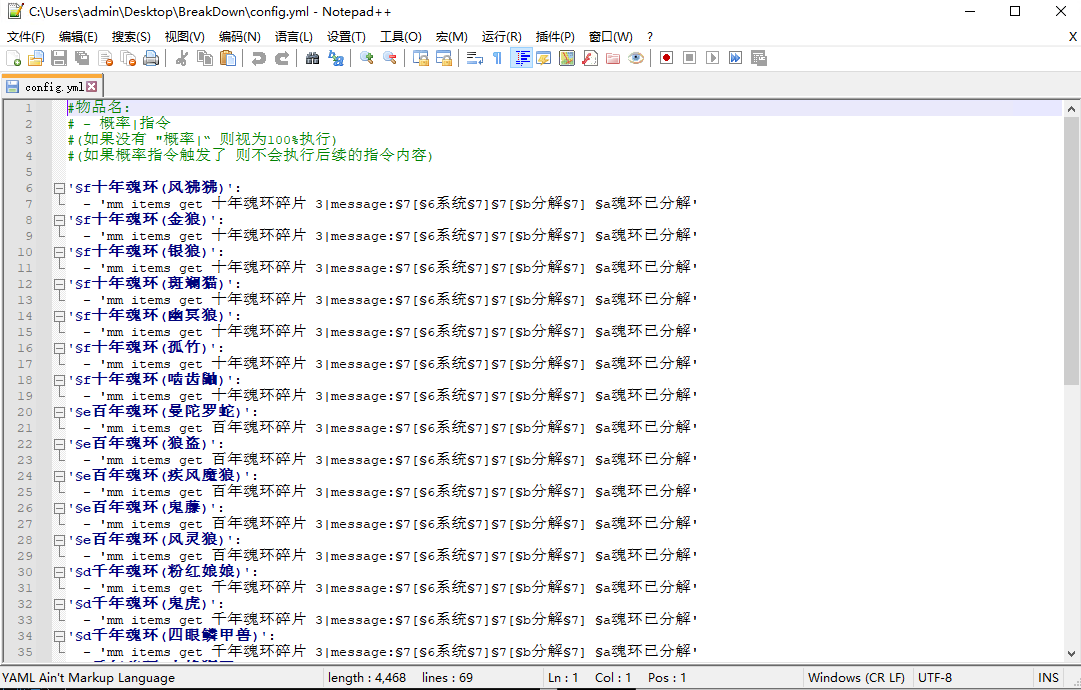Run the recorded macro with the play icon
This screenshot has height=690, width=1081.
[x=711, y=58]
